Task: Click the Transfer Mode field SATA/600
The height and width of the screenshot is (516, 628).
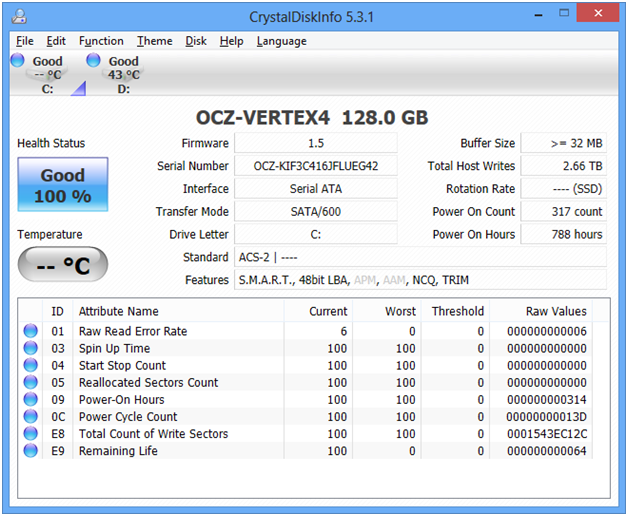Action: pos(316,212)
